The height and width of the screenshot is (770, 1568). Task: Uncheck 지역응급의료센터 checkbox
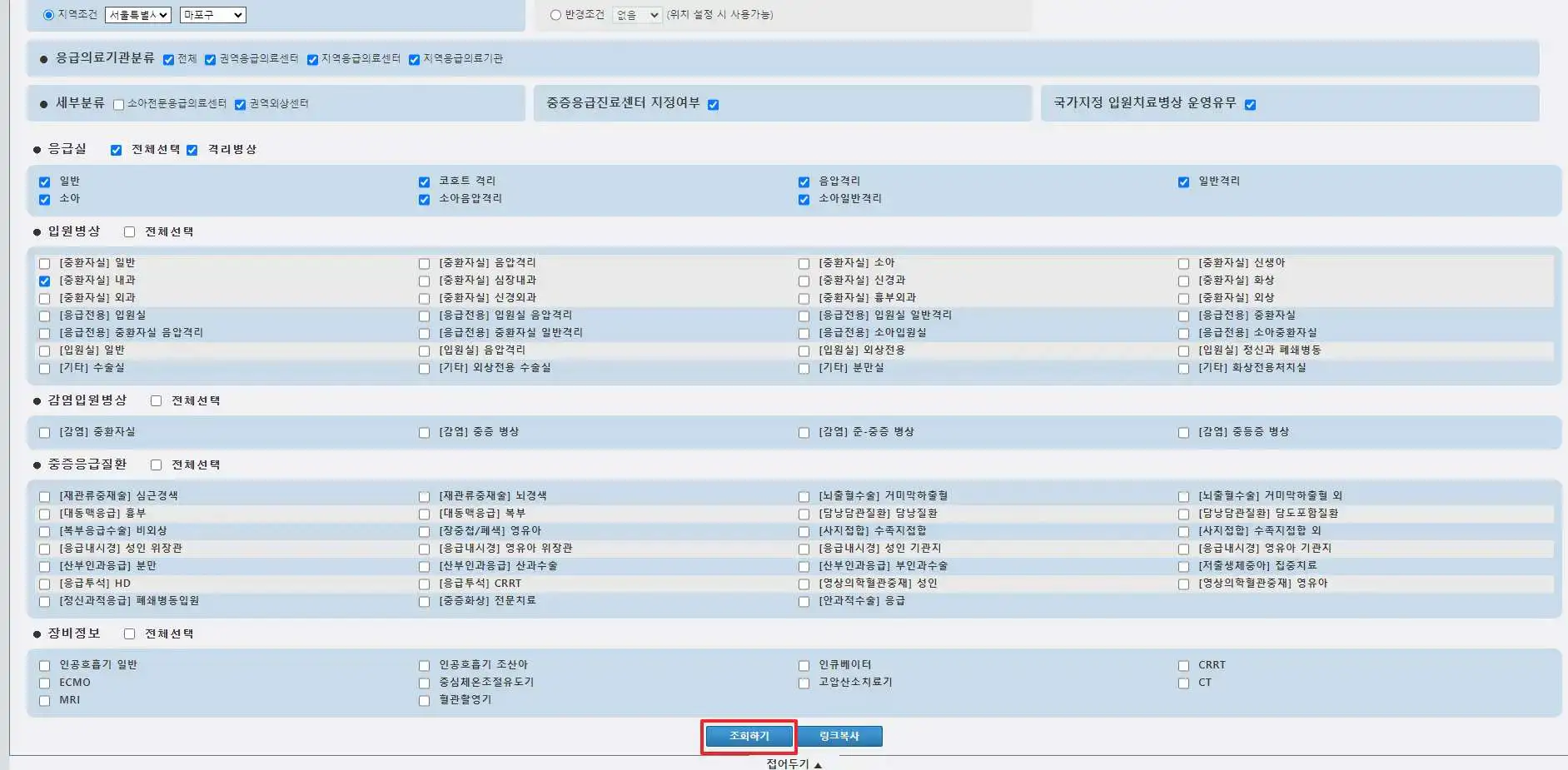(x=312, y=59)
